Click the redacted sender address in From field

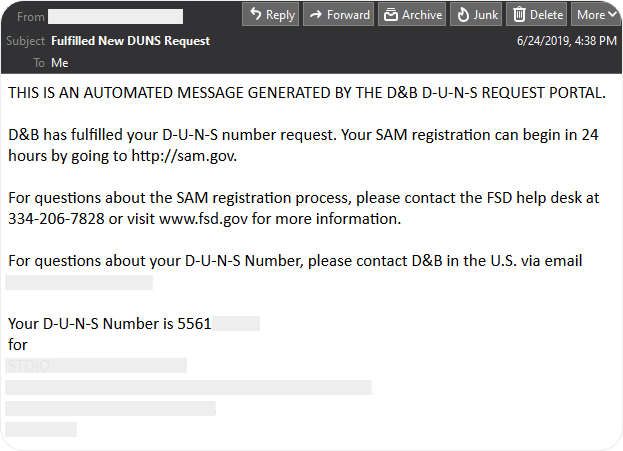point(116,17)
